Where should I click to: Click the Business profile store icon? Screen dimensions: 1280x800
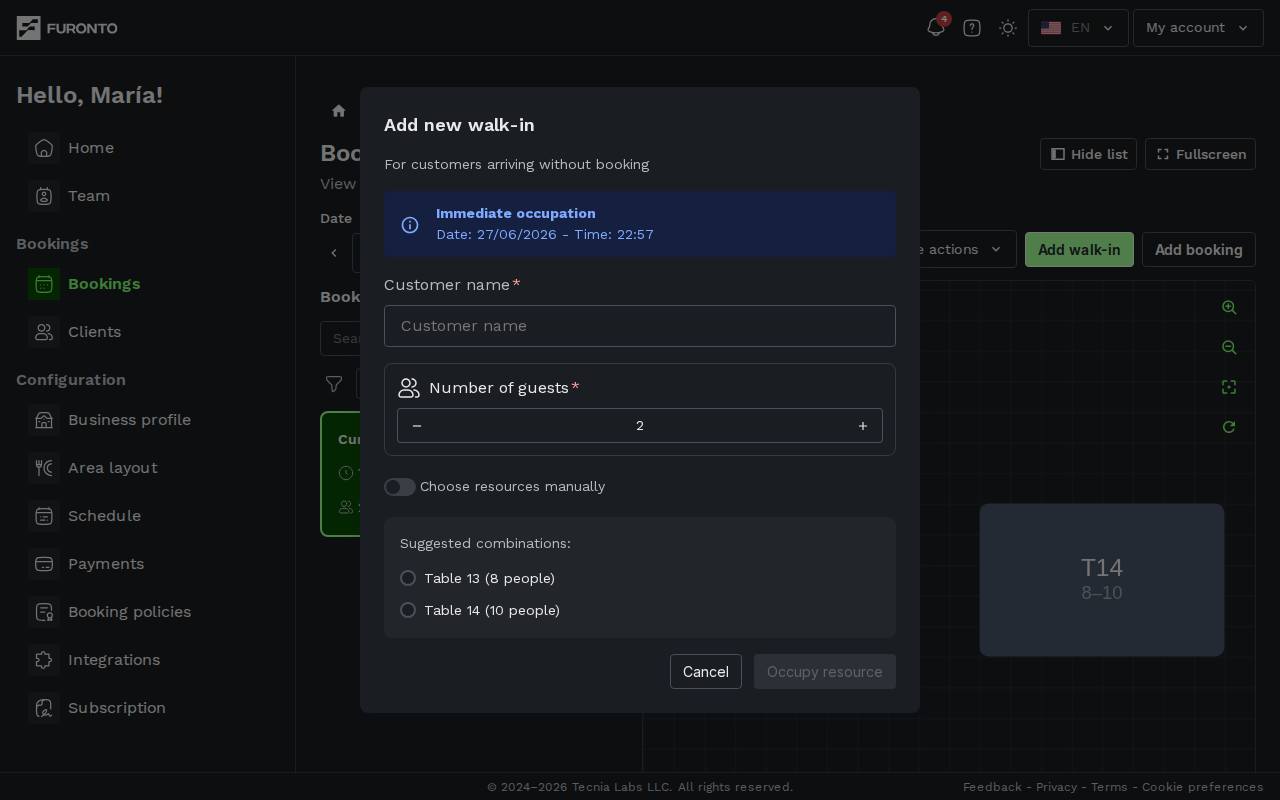[44, 420]
